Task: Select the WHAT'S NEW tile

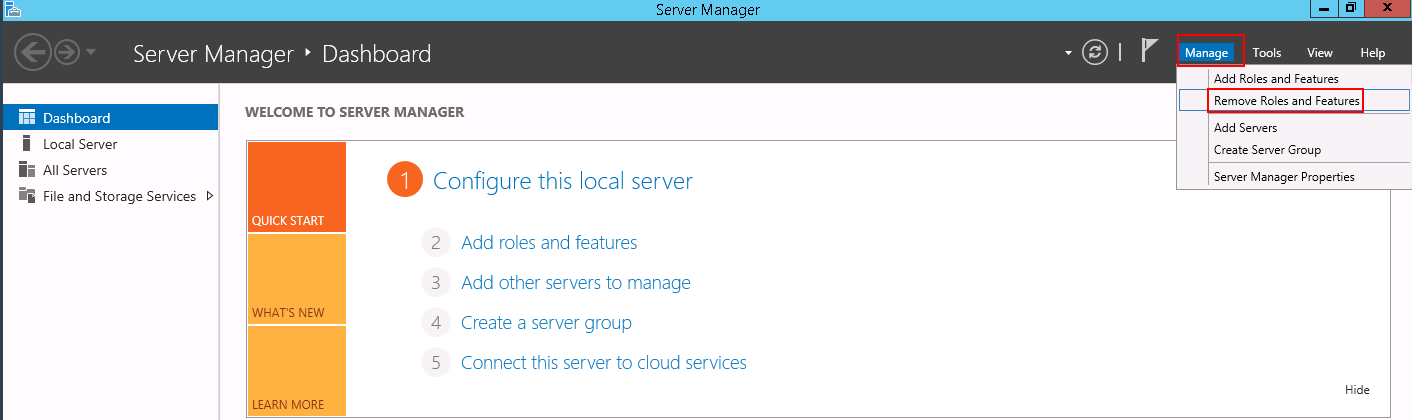Action: click(297, 279)
